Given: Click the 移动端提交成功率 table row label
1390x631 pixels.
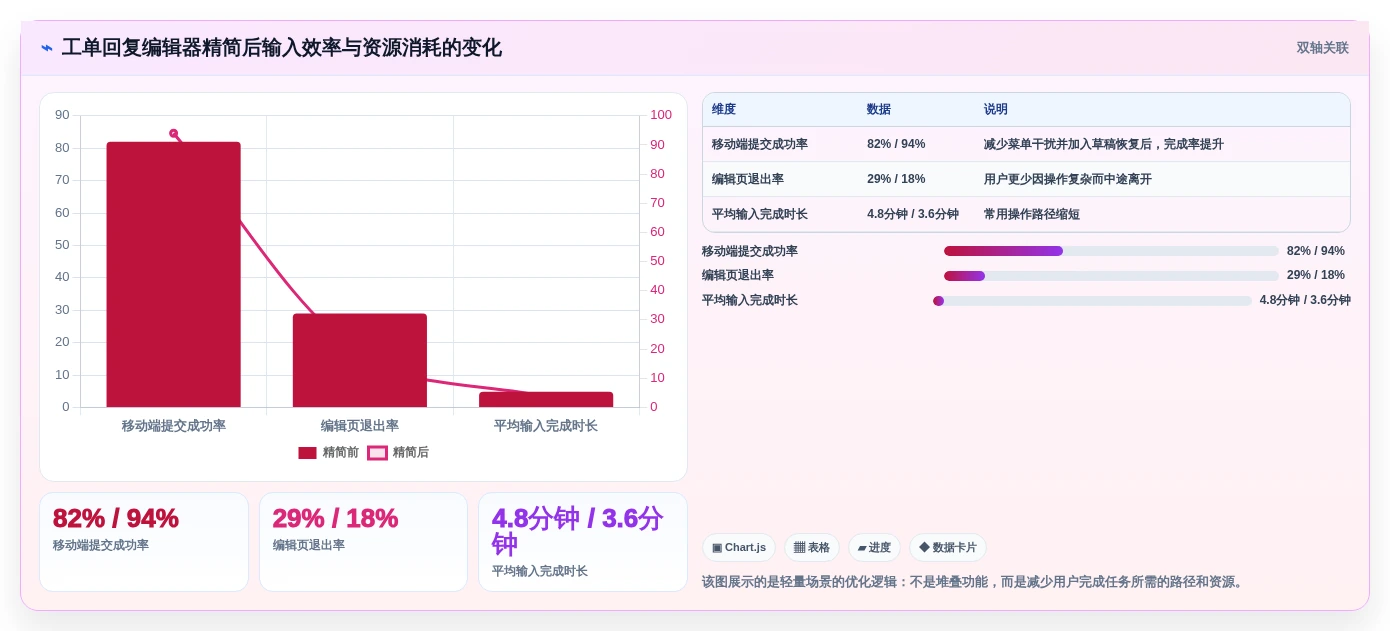Looking at the screenshot, I should pos(760,144).
